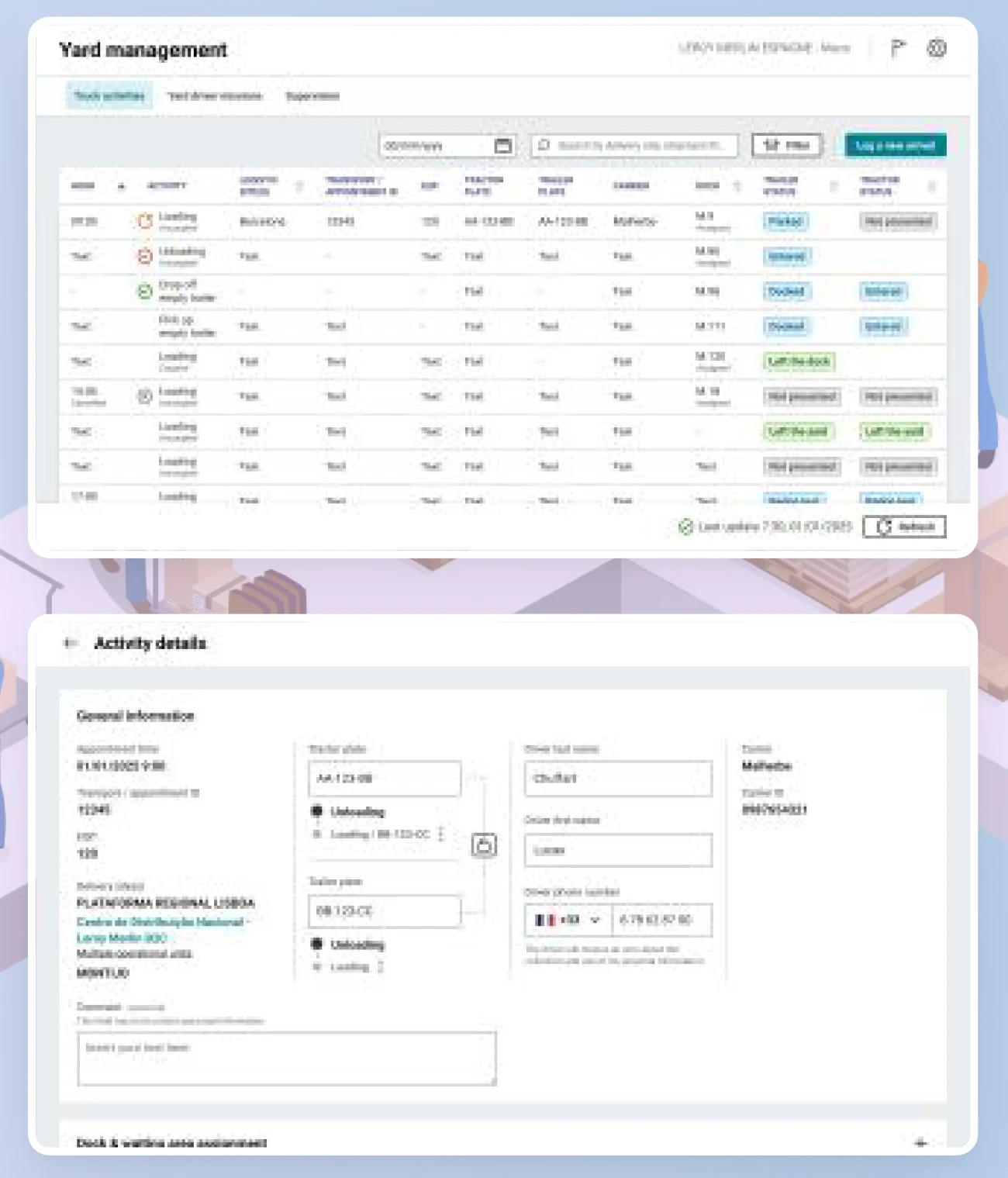Click into the Comment text area

pos(286,1058)
